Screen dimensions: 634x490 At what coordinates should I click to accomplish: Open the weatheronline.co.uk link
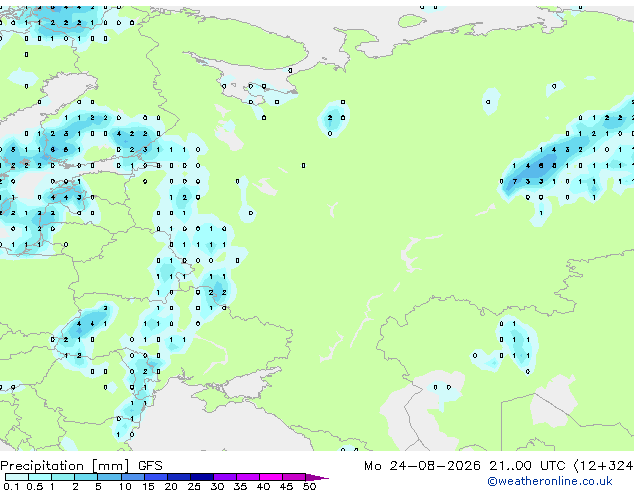[x=550, y=481]
